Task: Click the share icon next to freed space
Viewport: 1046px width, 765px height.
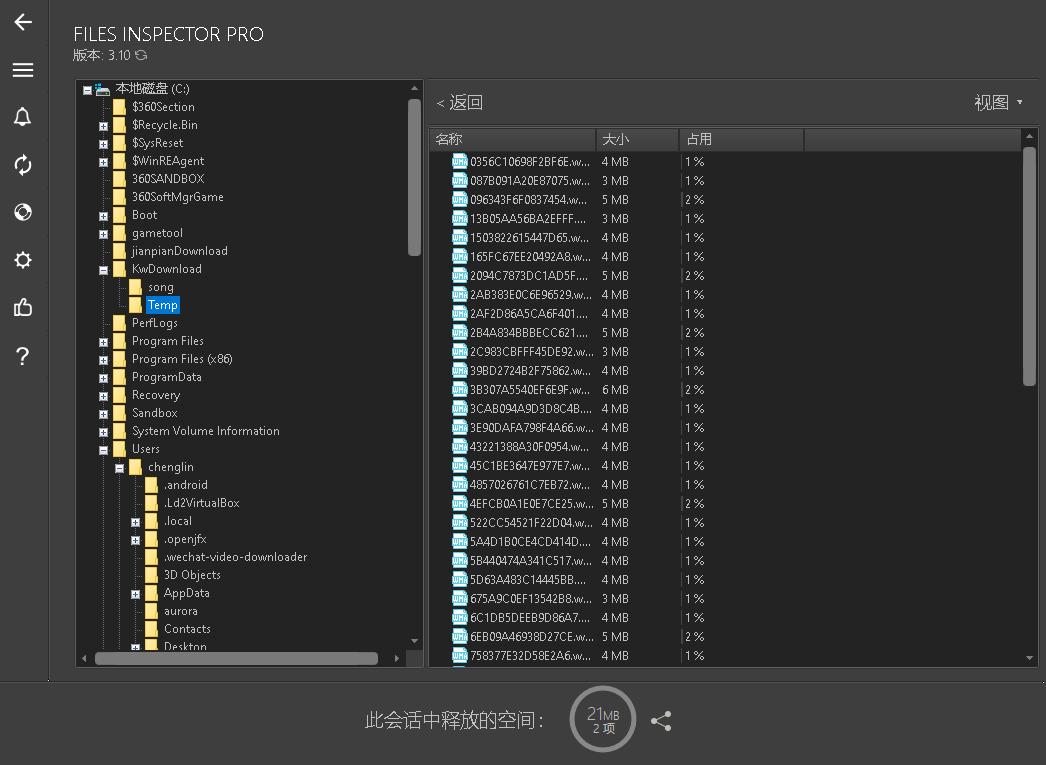Action: pos(661,719)
